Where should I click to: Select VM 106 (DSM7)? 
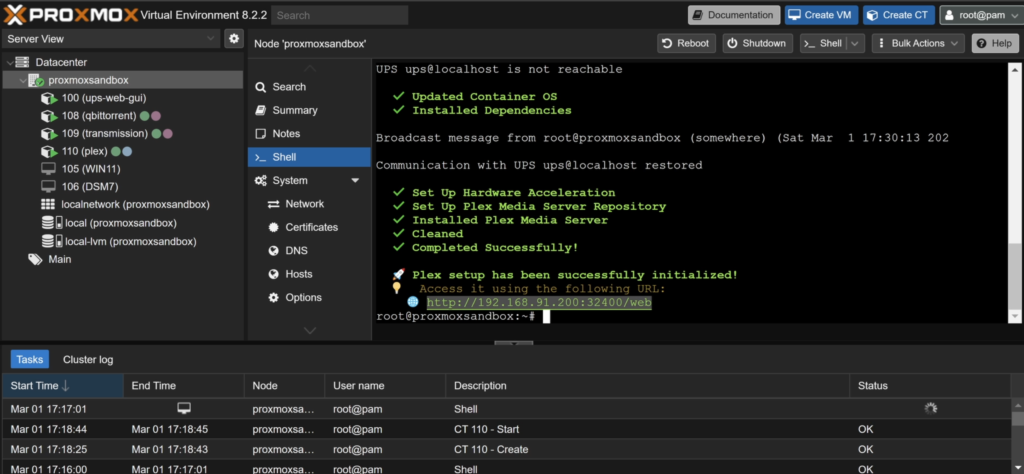pyautogui.click(x=80, y=187)
